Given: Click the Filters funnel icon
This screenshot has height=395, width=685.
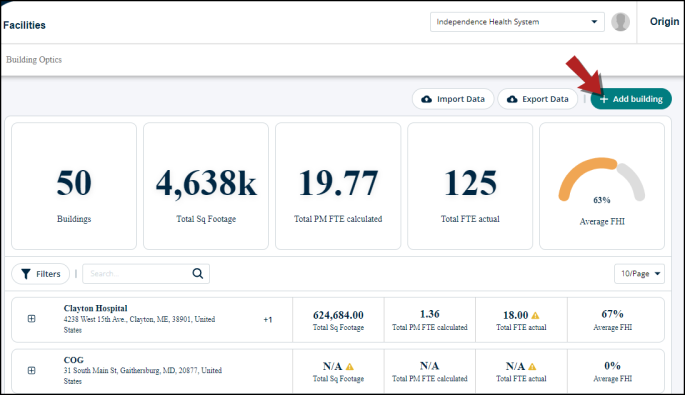Looking at the screenshot, I should (26, 274).
